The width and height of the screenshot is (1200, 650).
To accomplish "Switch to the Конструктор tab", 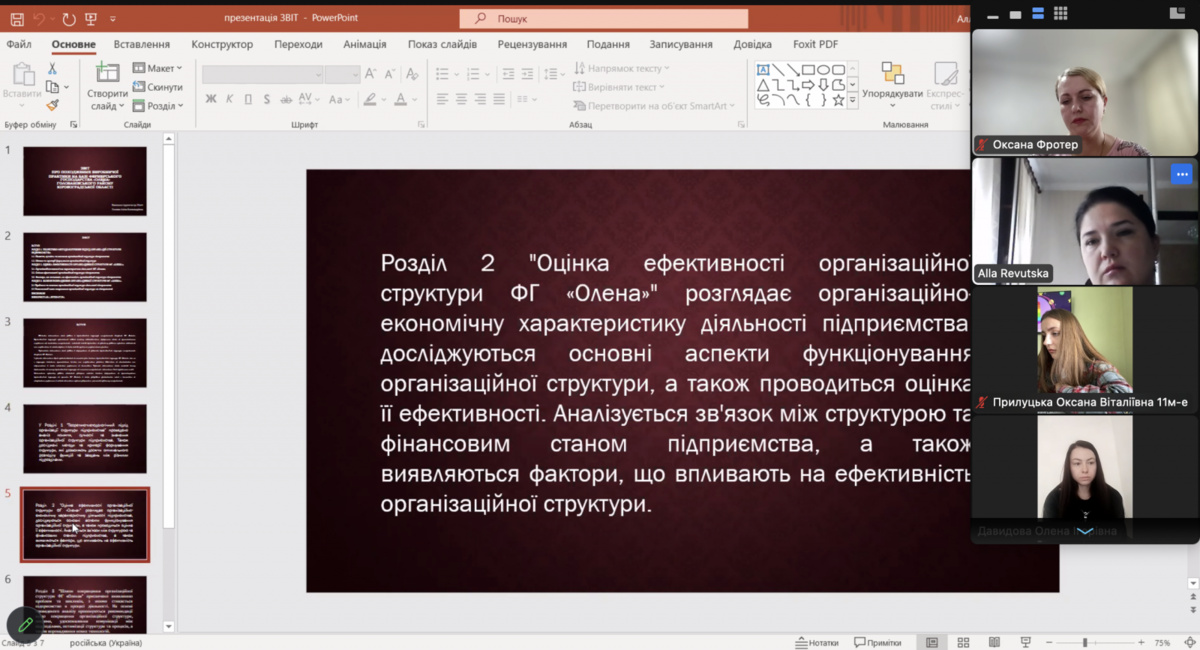I will click(222, 44).
